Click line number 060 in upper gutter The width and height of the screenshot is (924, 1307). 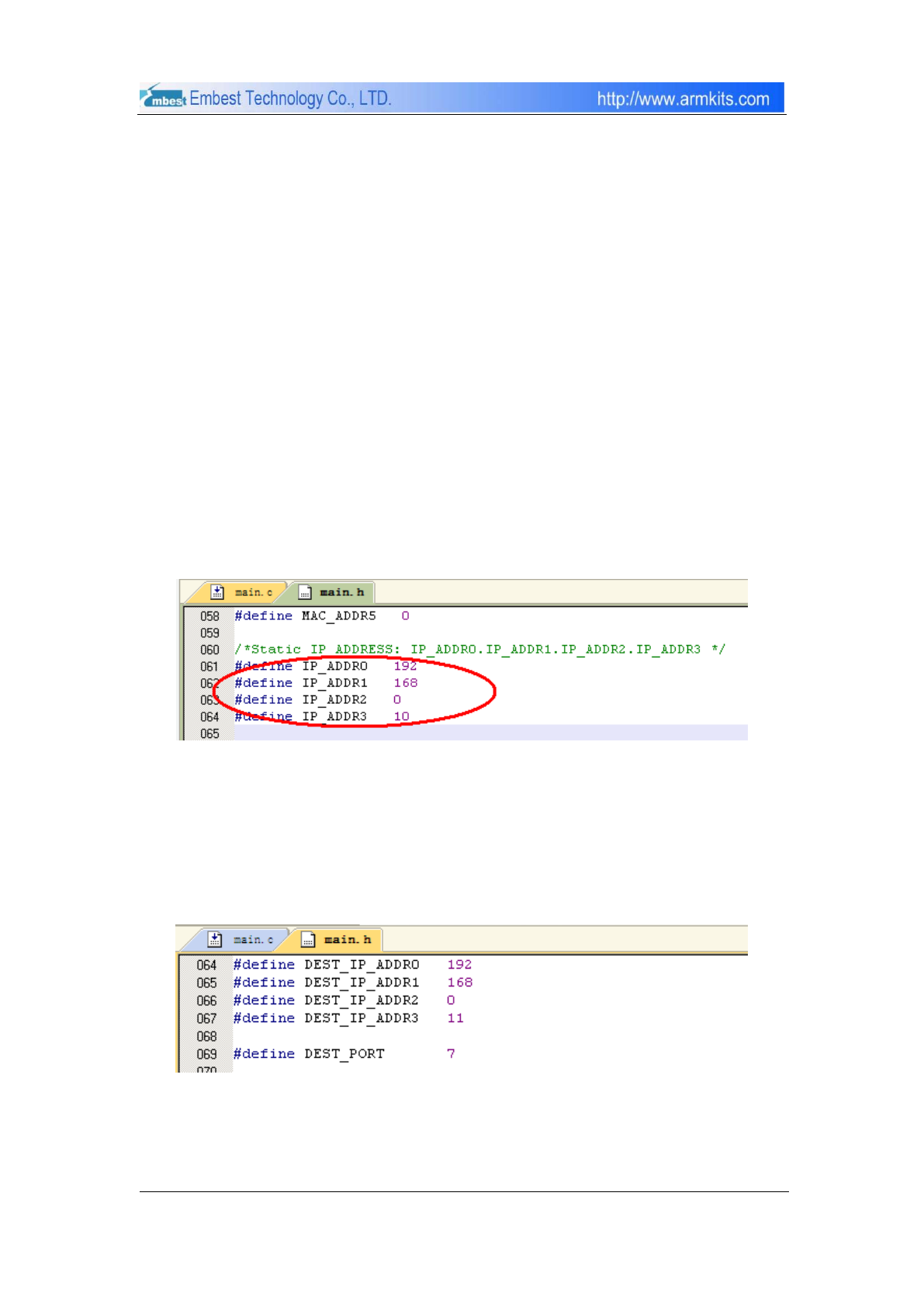(209, 650)
